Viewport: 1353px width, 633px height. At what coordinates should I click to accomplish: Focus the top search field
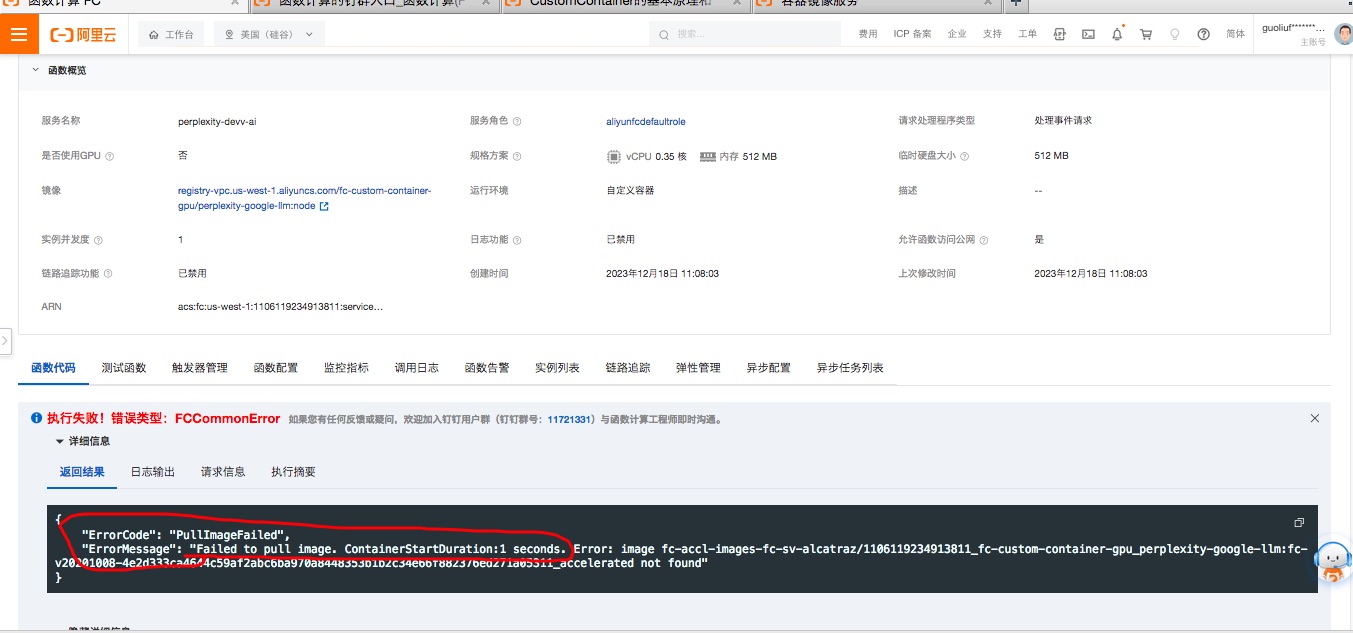746,34
